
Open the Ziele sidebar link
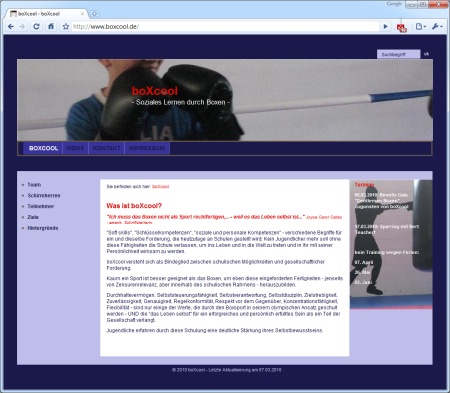point(33,217)
